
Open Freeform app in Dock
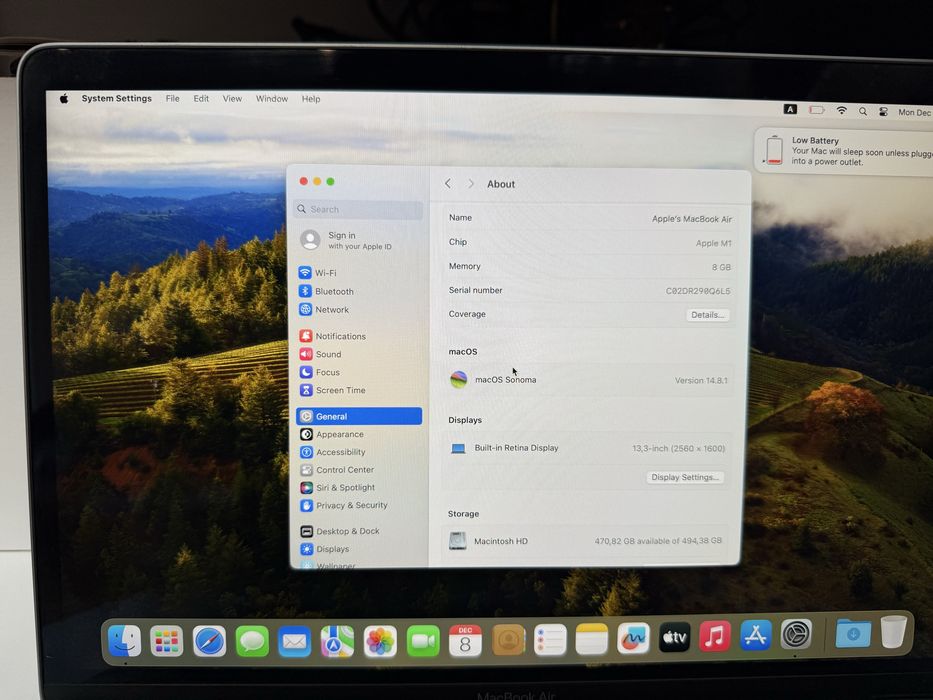point(634,639)
